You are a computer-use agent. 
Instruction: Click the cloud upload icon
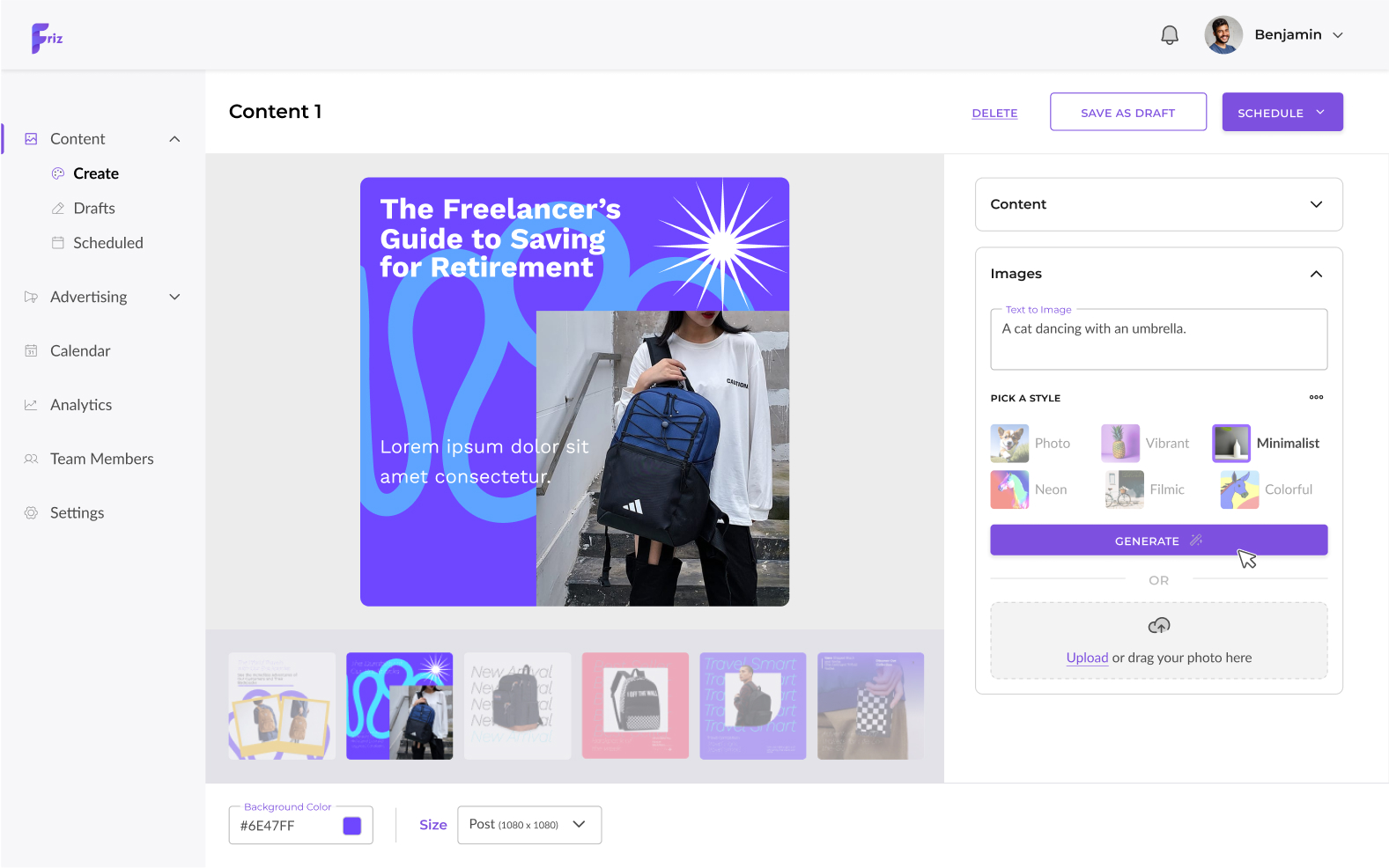pyautogui.click(x=1158, y=626)
